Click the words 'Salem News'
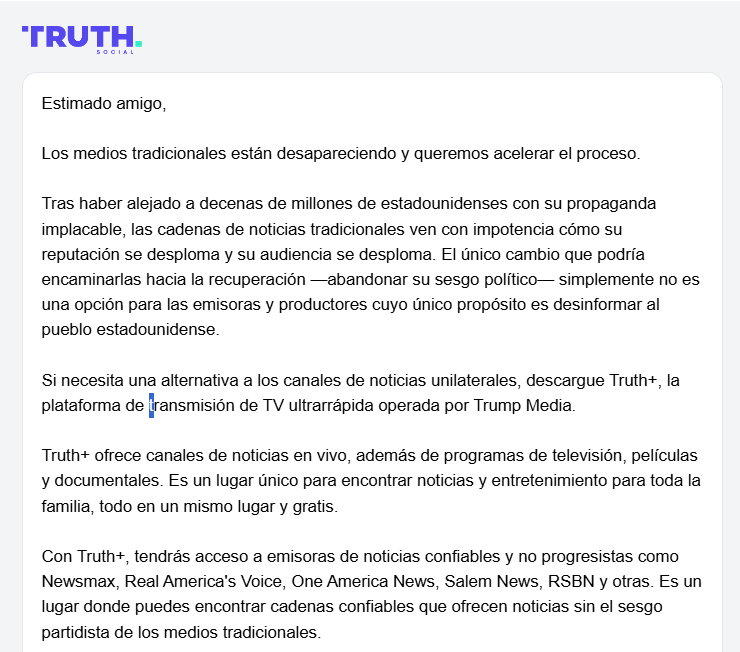 [x=491, y=582]
